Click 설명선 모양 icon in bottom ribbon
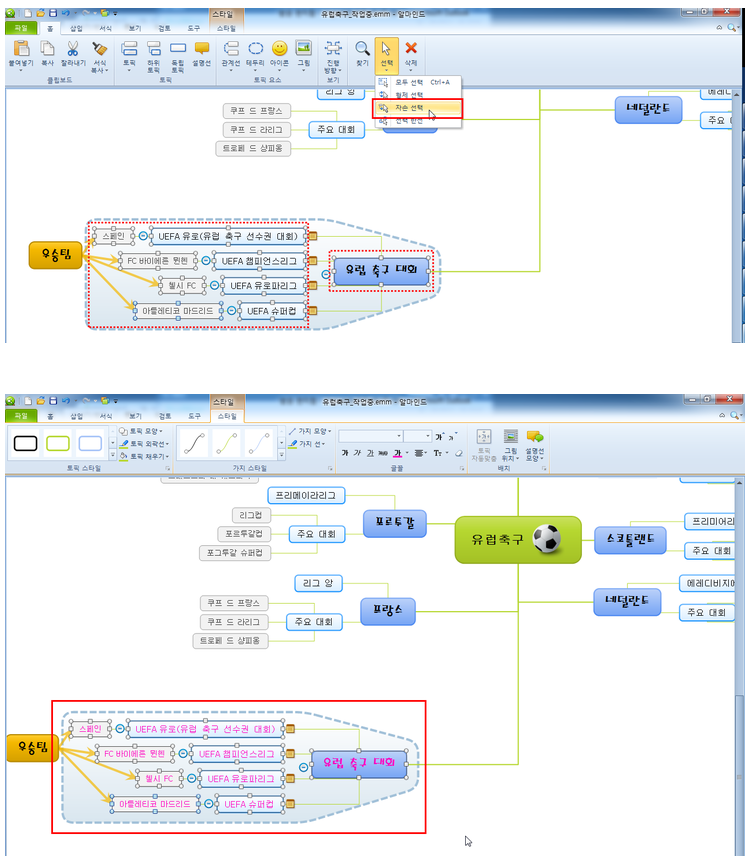The height and width of the screenshot is (856, 751). 534,437
